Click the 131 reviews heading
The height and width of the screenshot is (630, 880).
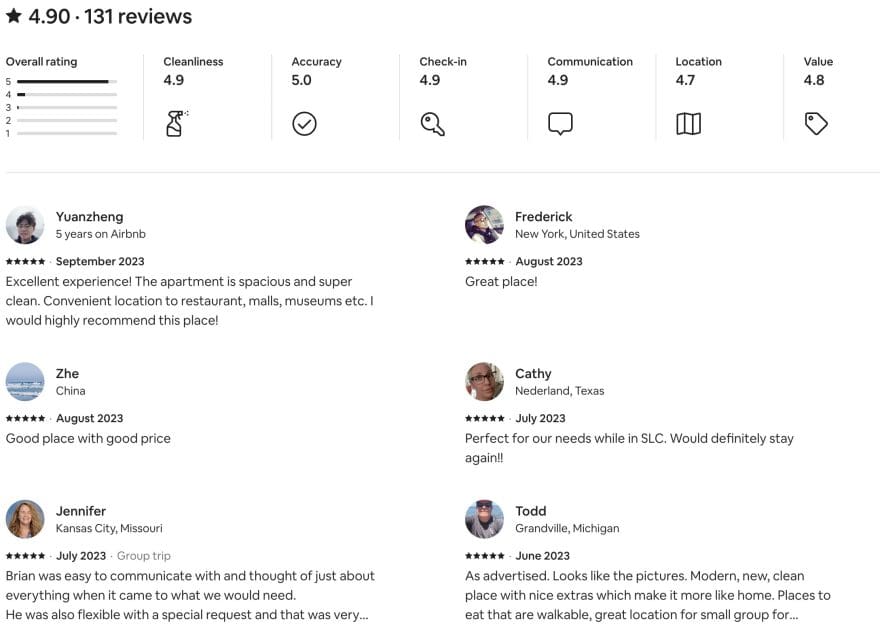[x=138, y=16]
